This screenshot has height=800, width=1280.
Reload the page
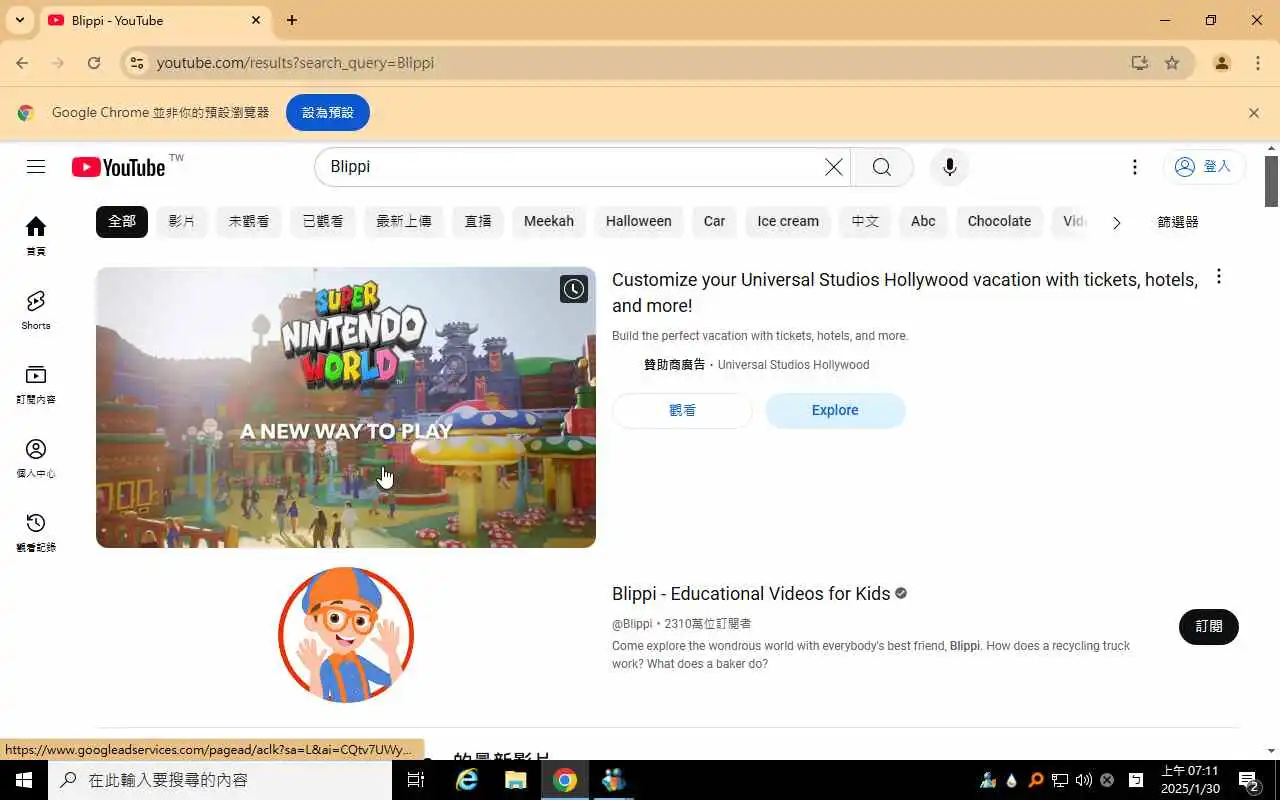(x=94, y=63)
